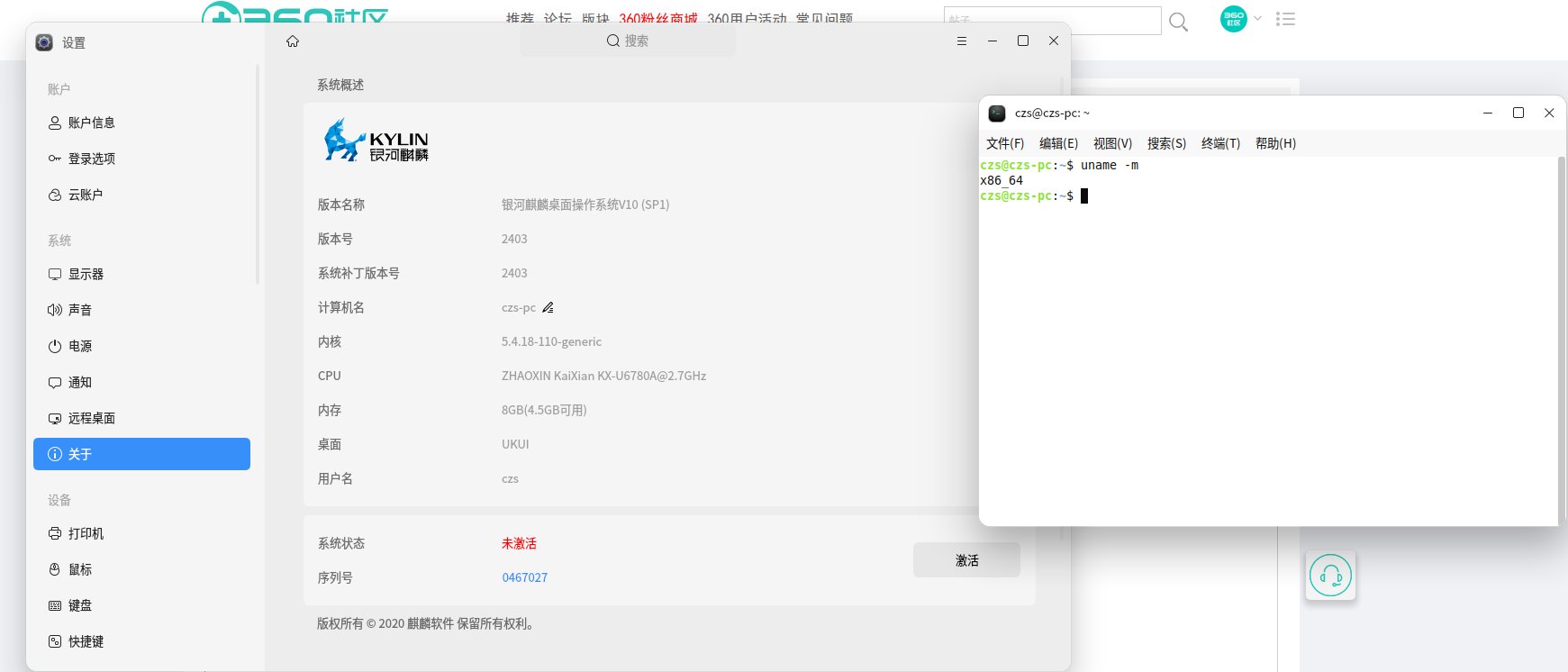Select the 关于 about item
The width and height of the screenshot is (1568, 672).
point(141,454)
